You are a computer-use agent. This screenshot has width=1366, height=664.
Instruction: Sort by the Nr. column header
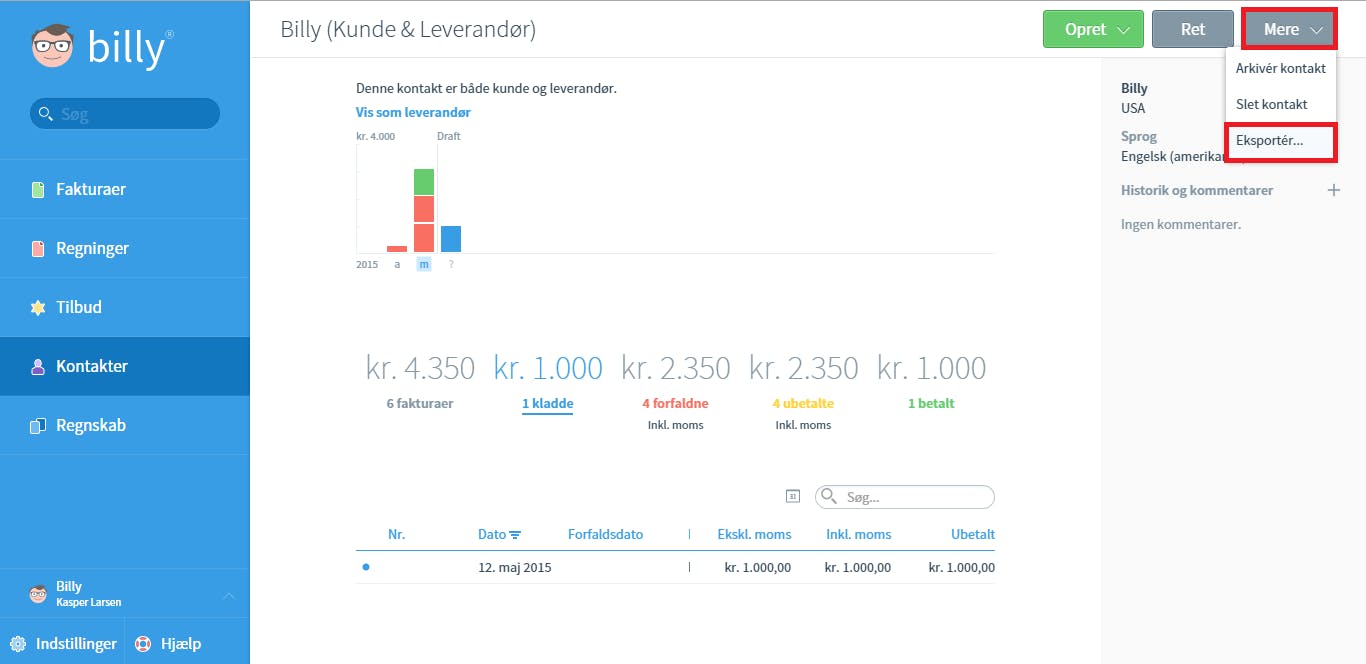(x=396, y=534)
